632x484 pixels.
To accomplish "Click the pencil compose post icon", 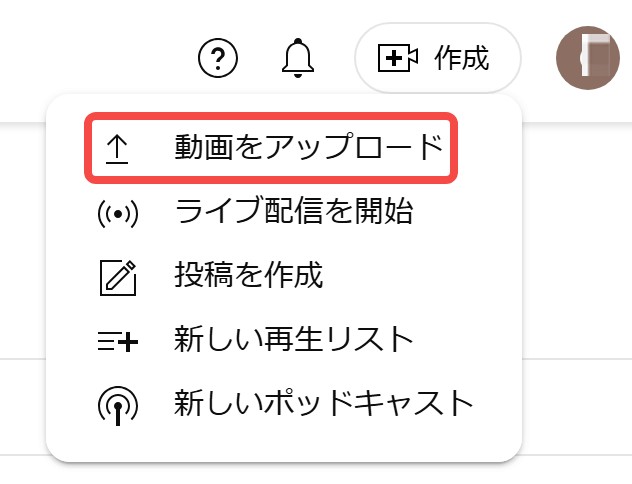I will coord(118,276).
